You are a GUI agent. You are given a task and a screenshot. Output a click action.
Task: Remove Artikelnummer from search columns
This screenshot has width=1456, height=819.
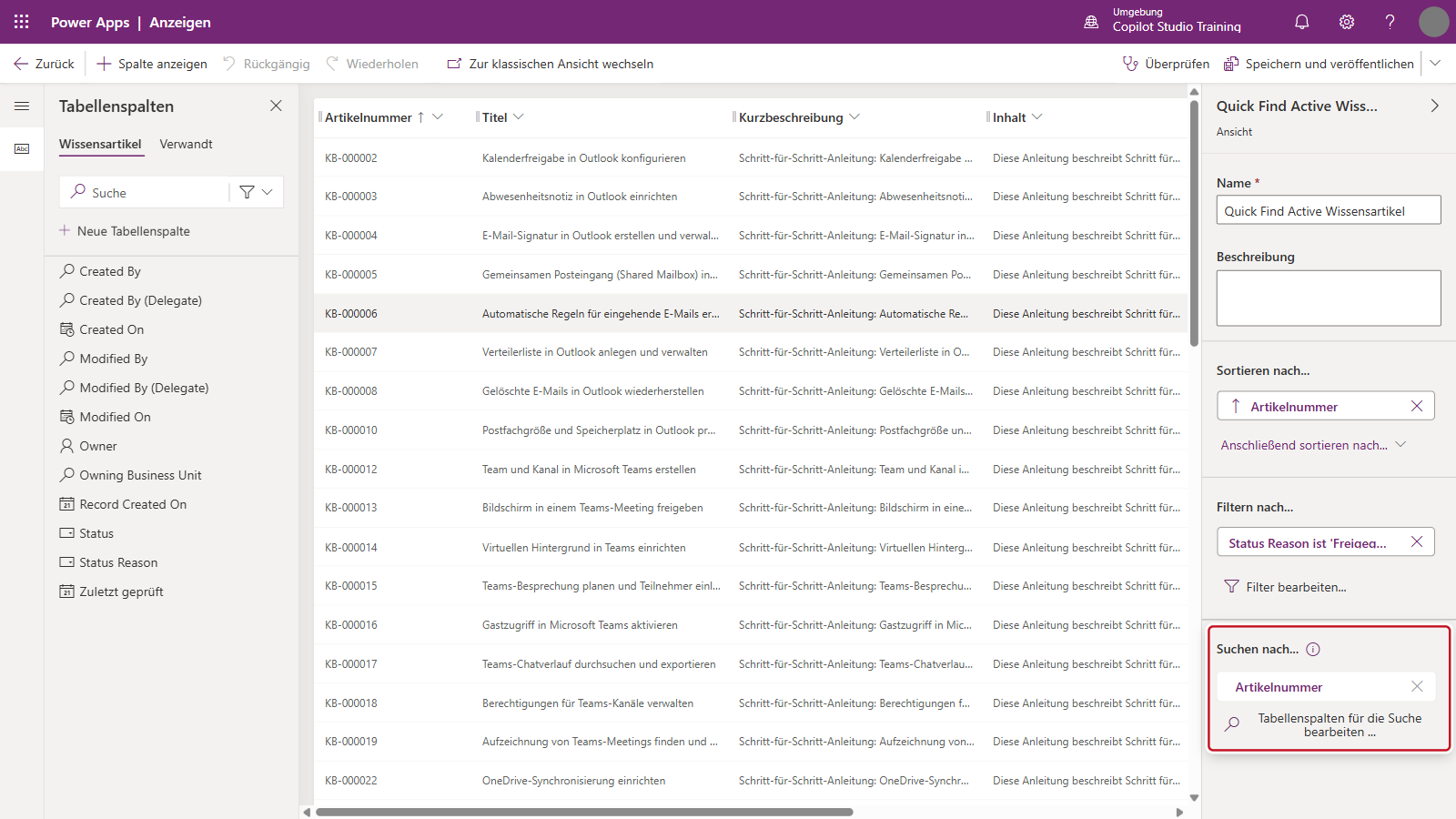(x=1416, y=686)
